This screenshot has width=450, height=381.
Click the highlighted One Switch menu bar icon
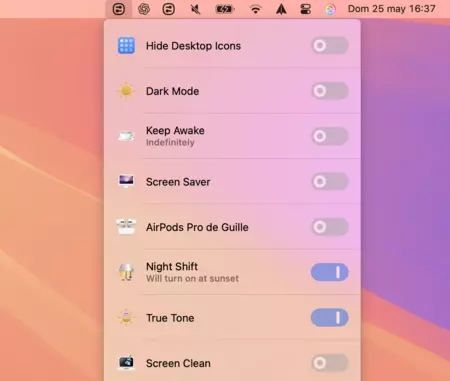click(119, 9)
